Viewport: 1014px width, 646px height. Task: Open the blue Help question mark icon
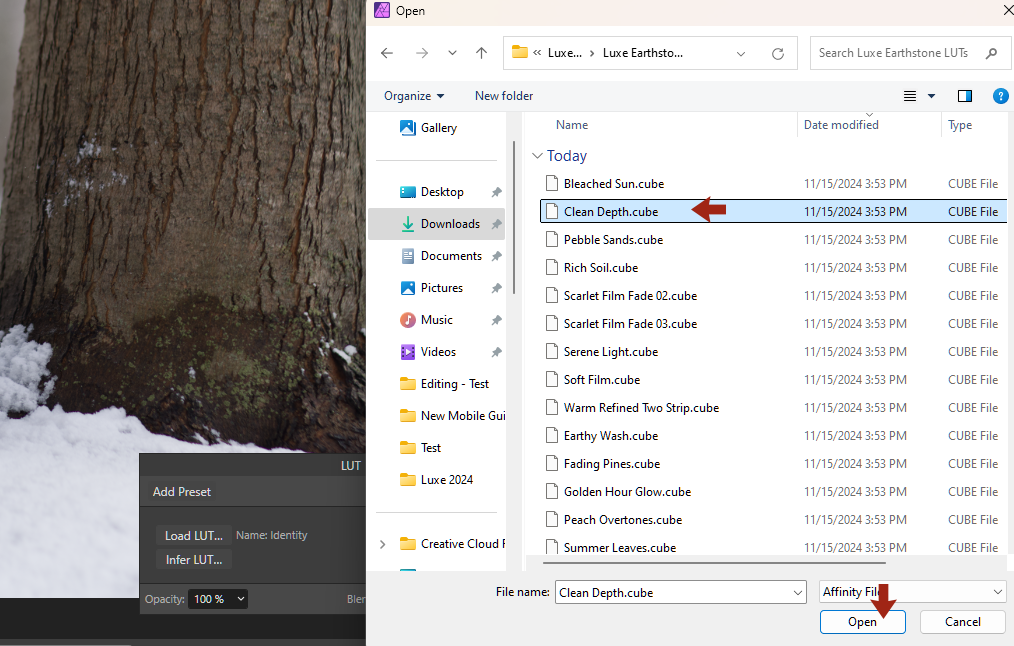click(1000, 95)
